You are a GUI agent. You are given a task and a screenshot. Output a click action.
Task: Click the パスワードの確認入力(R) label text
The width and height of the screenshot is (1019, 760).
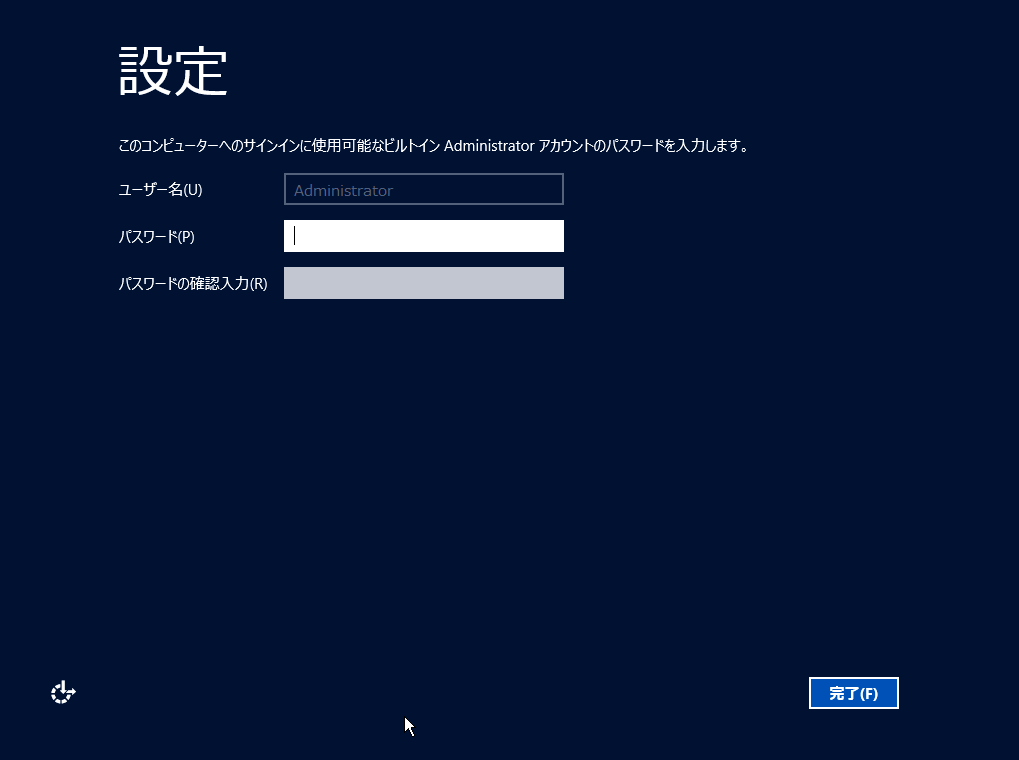[x=193, y=283]
